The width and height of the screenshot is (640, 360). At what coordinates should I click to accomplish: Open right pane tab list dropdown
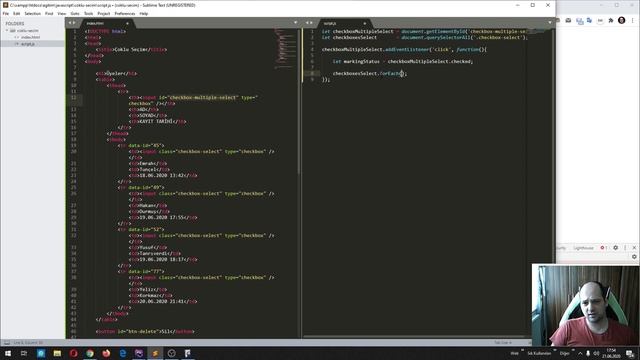[x=550, y=23]
